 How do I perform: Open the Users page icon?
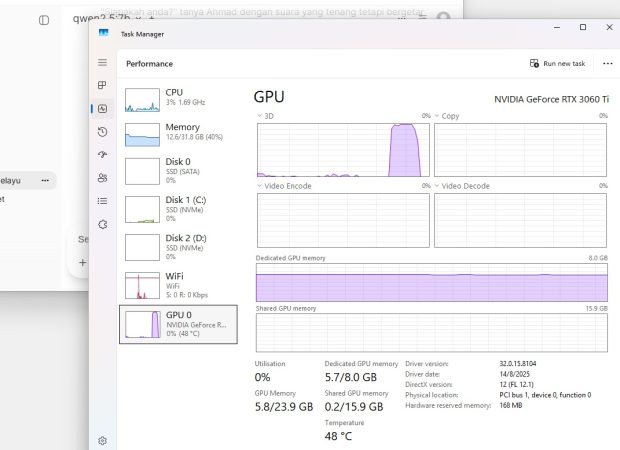(x=102, y=178)
